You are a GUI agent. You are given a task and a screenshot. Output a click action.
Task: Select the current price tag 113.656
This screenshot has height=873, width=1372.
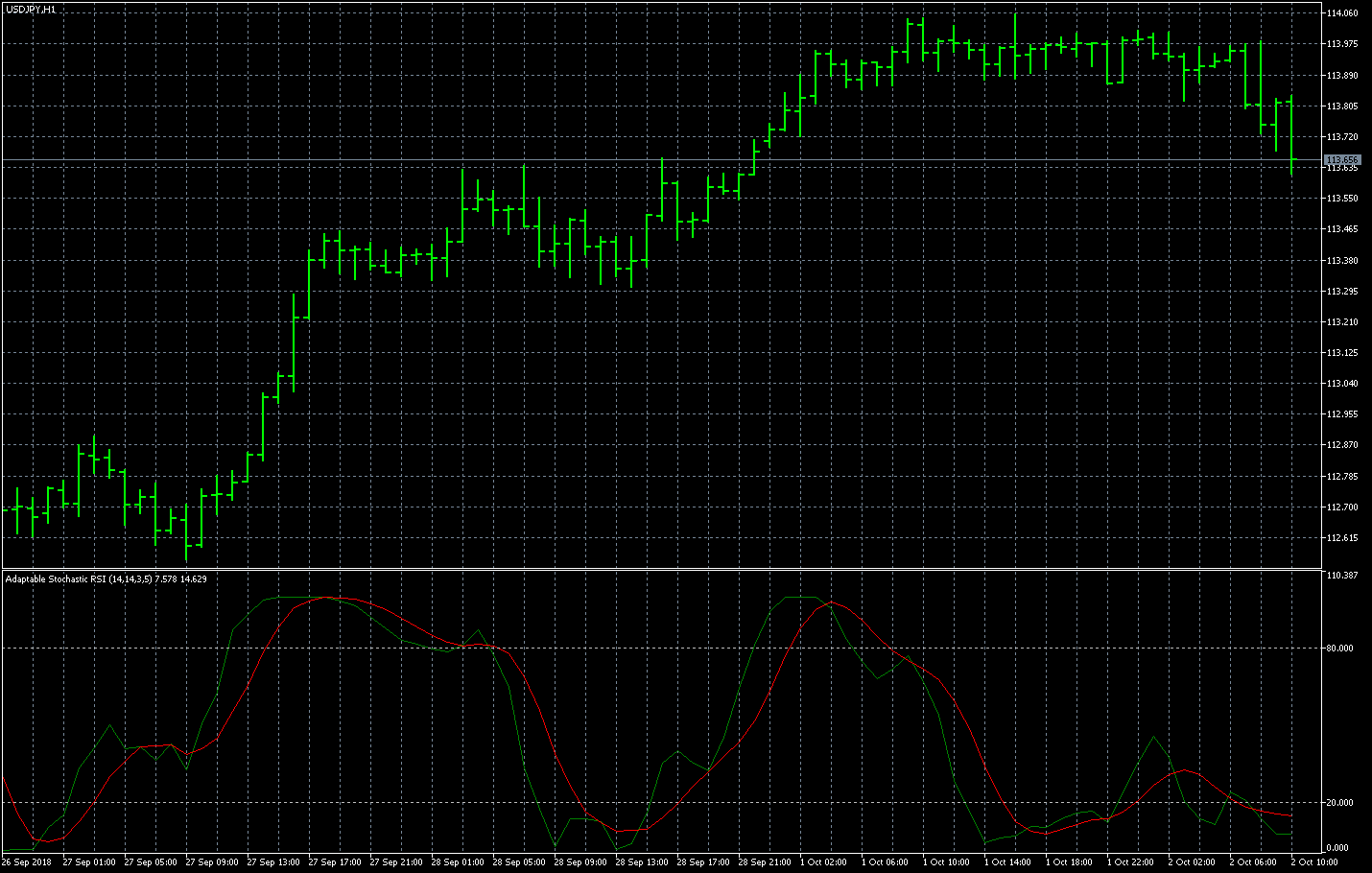point(1342,160)
